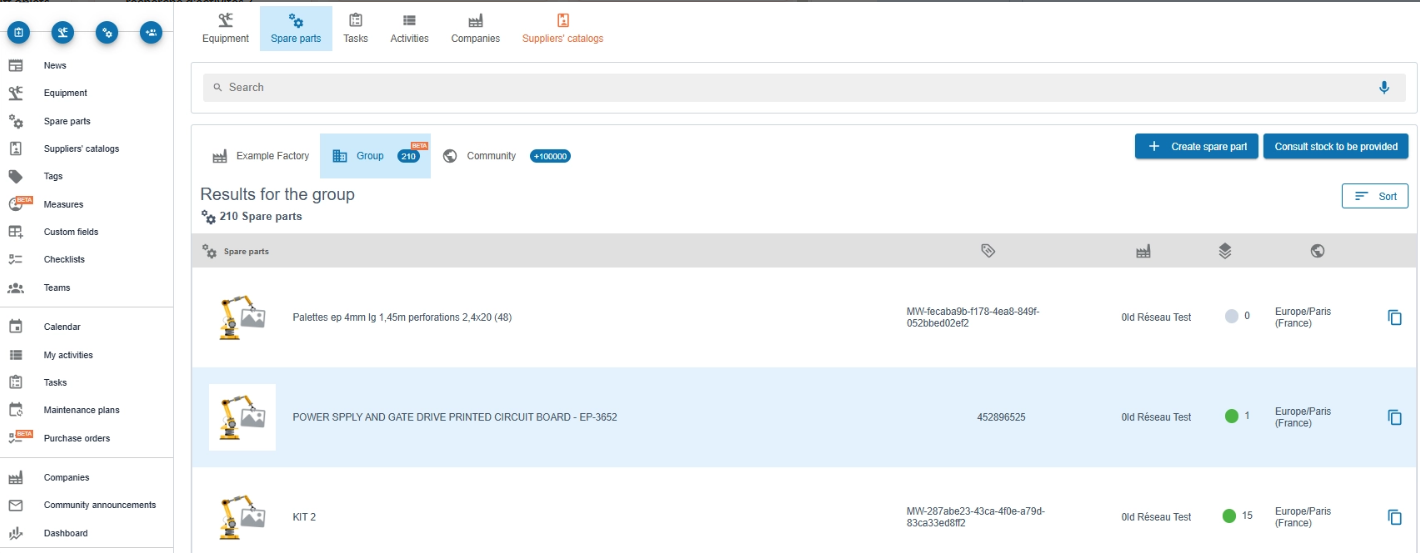Click copy icon for KIT 2 row
The height and width of the screenshot is (553, 1420).
pos(1394,517)
